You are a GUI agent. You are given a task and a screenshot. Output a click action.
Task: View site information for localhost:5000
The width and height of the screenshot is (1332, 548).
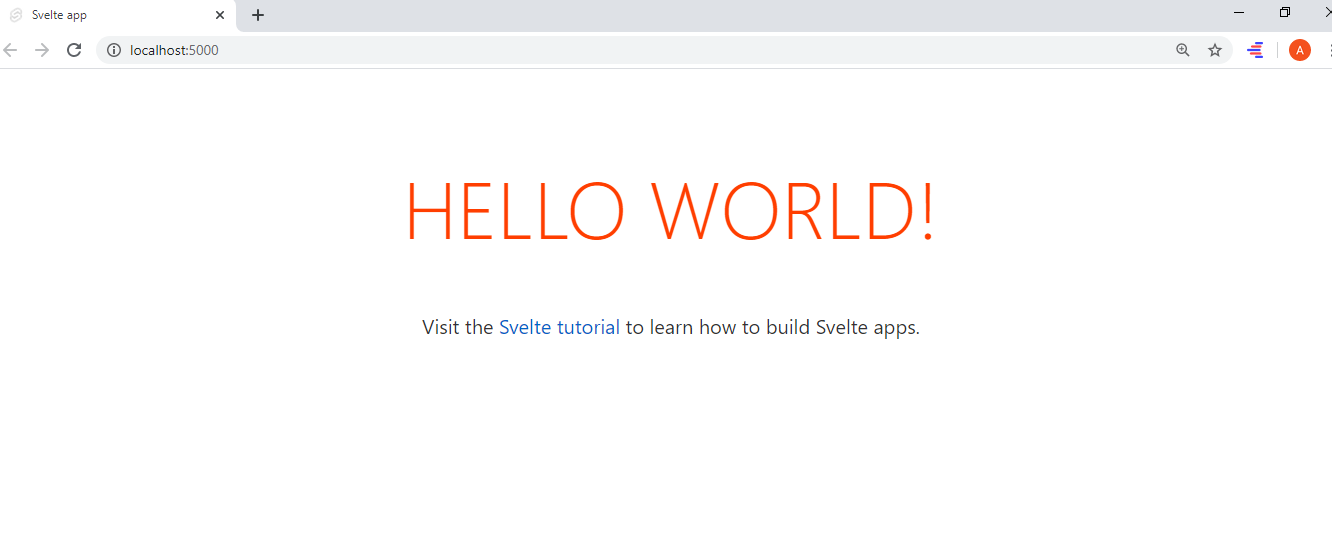[x=114, y=50]
